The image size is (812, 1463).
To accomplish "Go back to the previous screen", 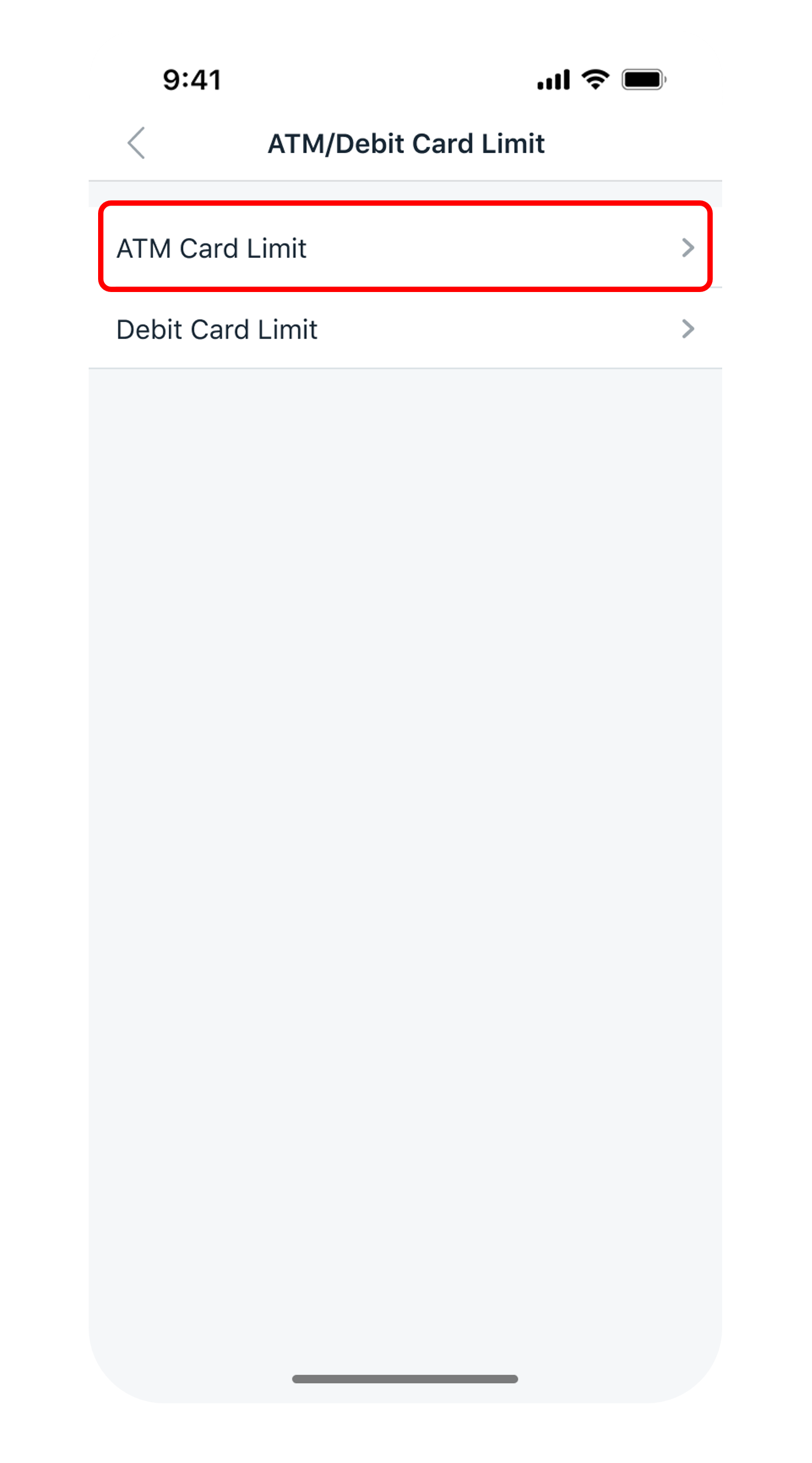I will tap(136, 143).
